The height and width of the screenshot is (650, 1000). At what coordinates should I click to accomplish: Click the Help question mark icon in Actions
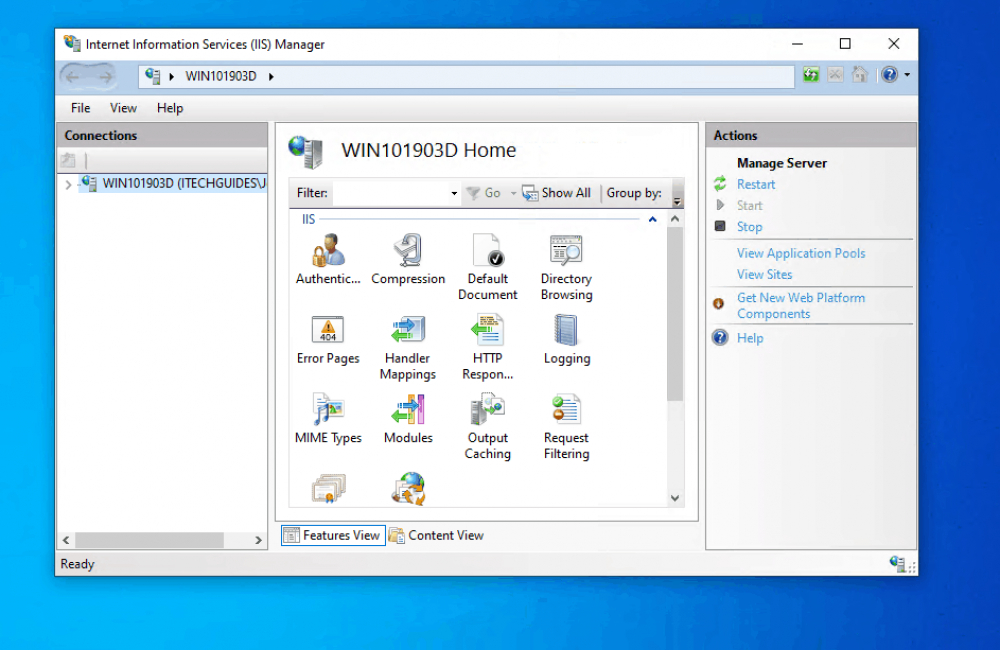720,337
